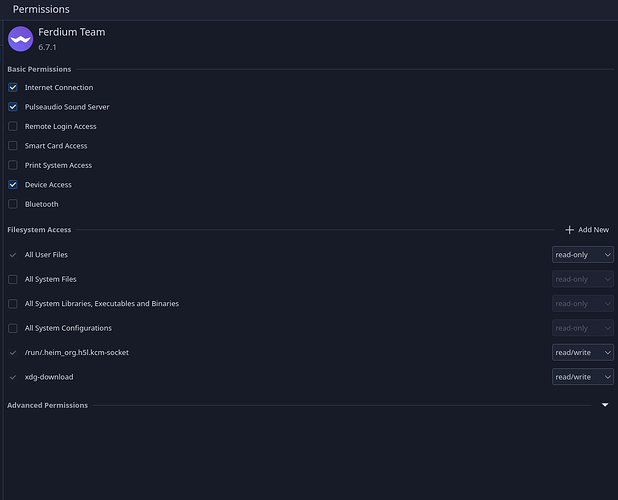The image size is (618, 500).
Task: Tick the All System Configurations checkbox
Action: coord(13,328)
